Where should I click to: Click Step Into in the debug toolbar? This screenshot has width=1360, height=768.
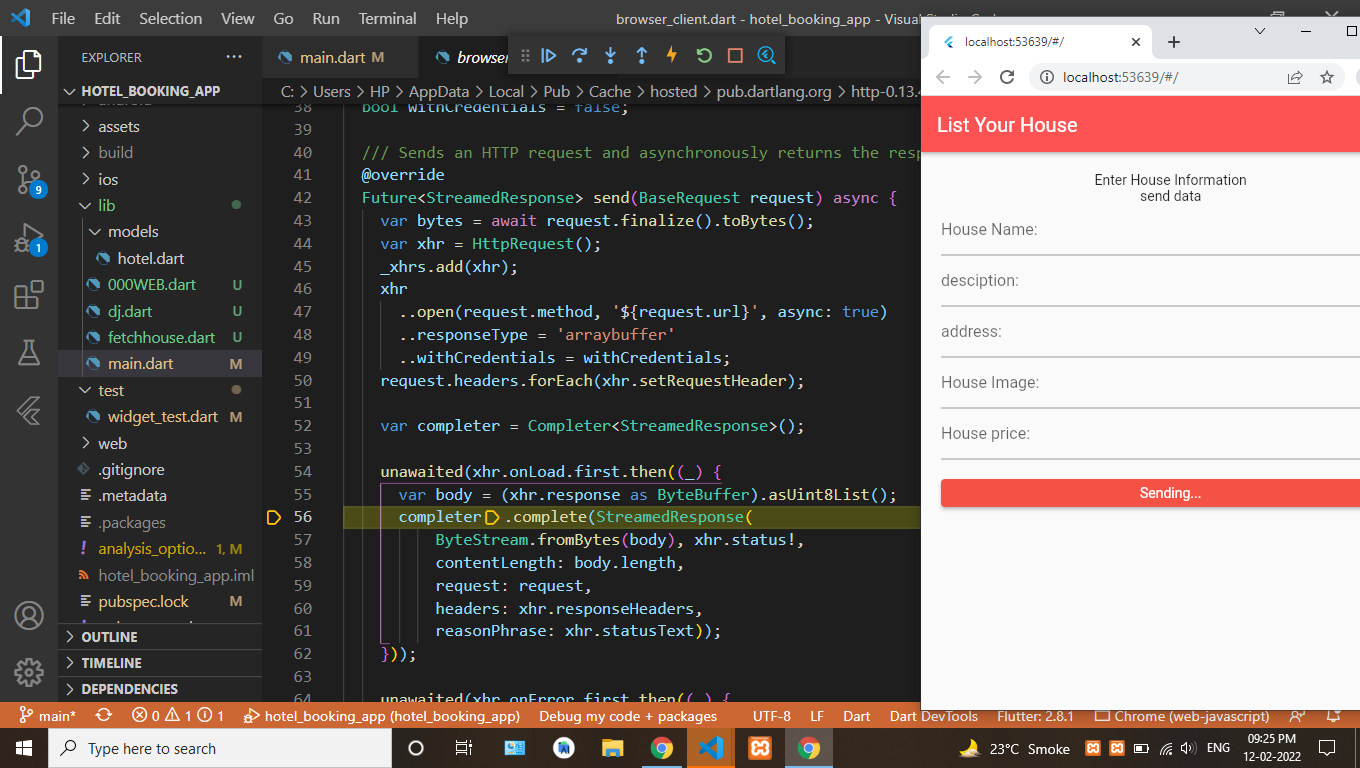610,56
